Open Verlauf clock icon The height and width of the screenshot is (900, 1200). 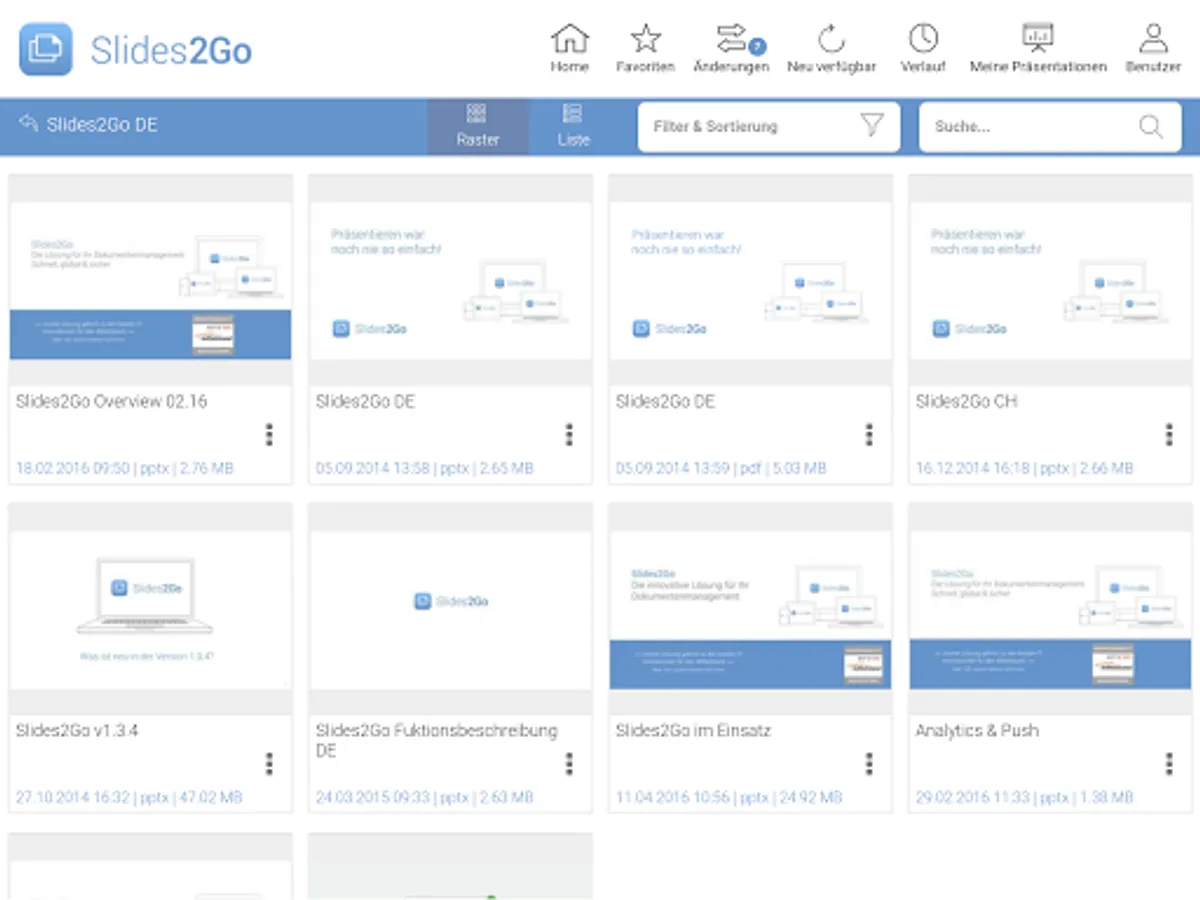click(923, 39)
